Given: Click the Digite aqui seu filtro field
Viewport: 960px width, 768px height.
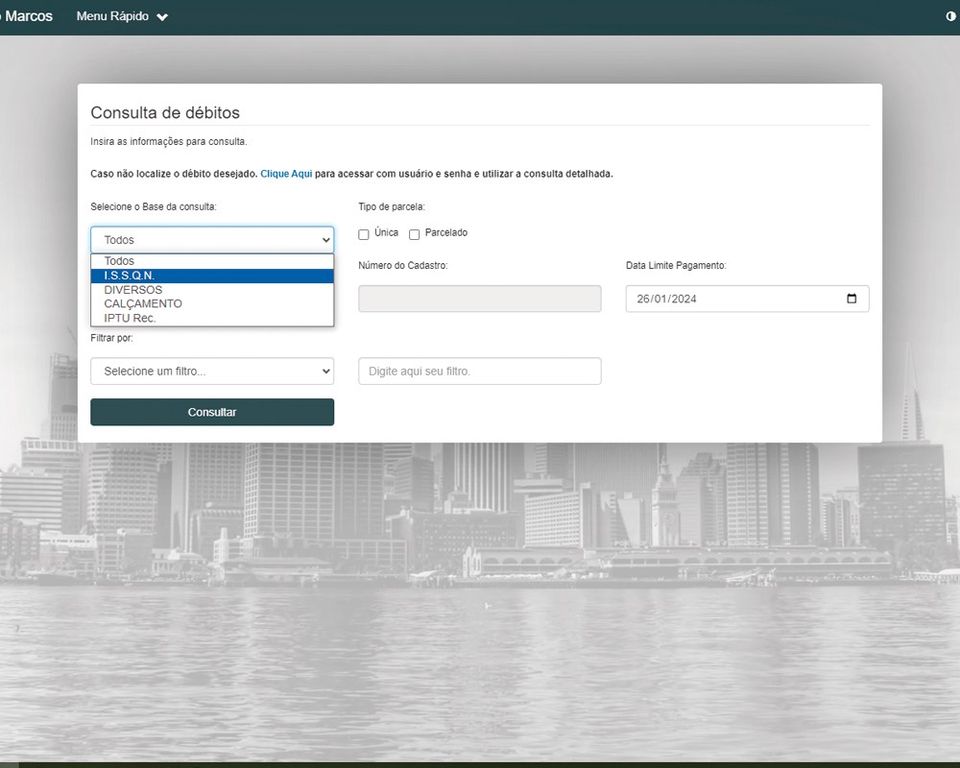Looking at the screenshot, I should 480,371.
